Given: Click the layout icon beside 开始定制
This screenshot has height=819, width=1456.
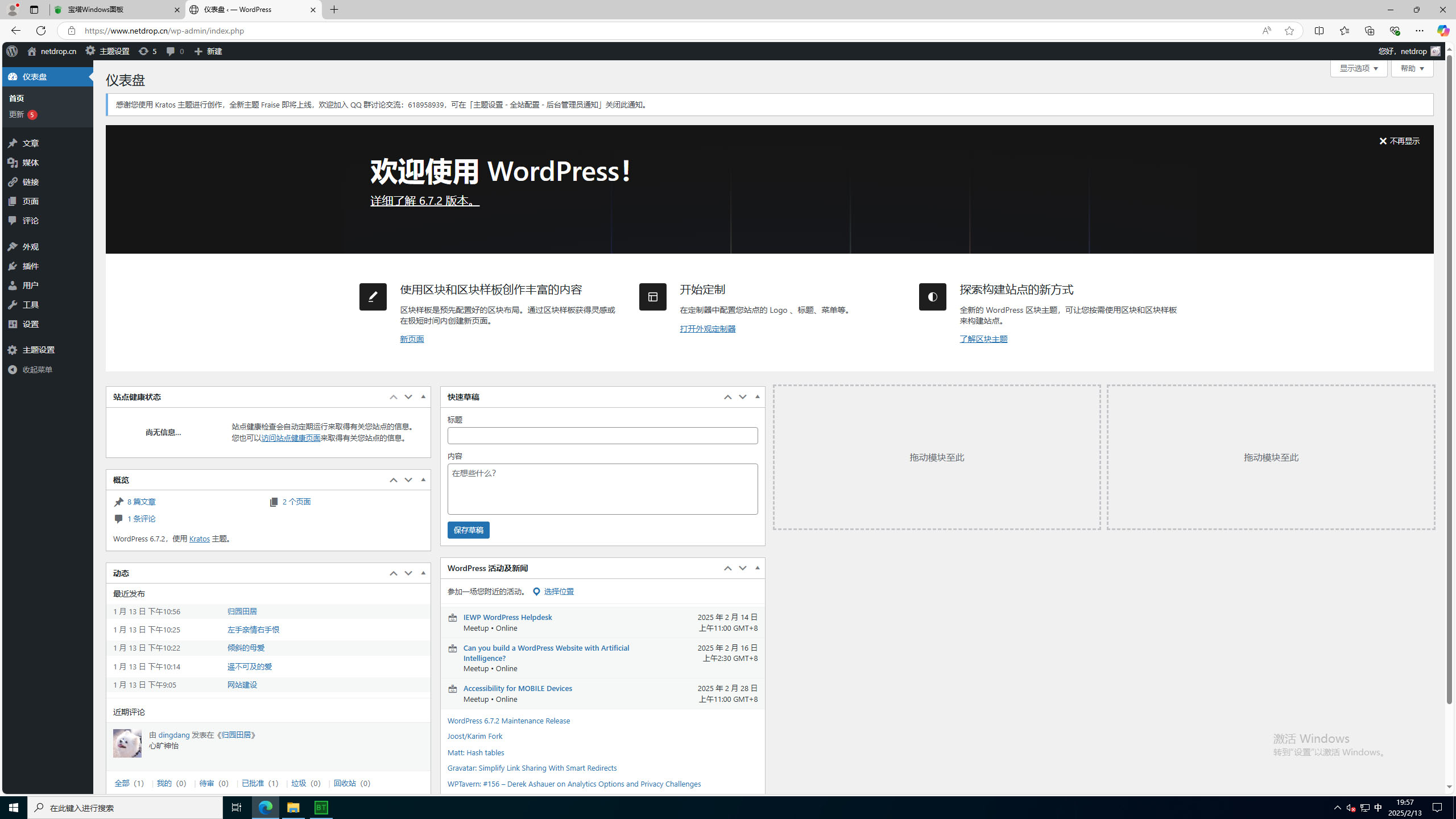Looking at the screenshot, I should click(x=652, y=297).
